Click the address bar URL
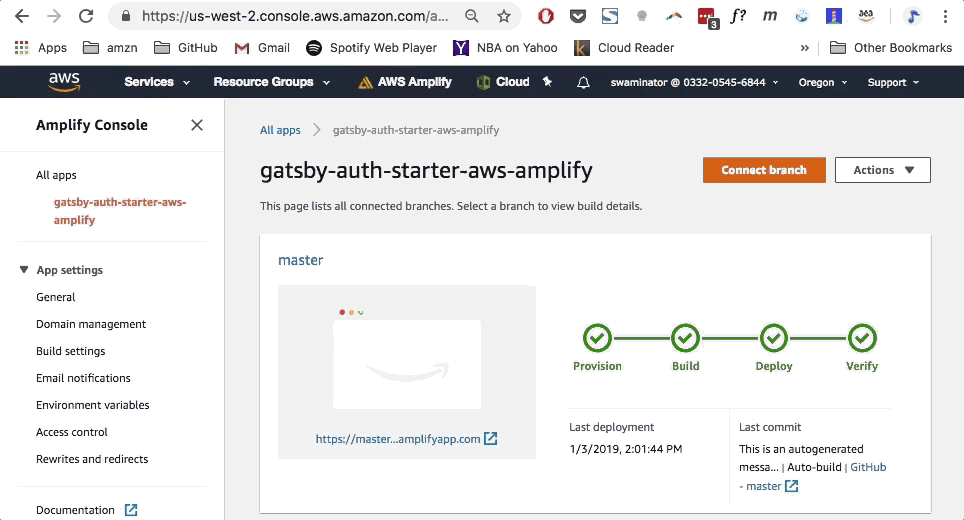Image resolution: width=964 pixels, height=520 pixels. tap(295, 16)
